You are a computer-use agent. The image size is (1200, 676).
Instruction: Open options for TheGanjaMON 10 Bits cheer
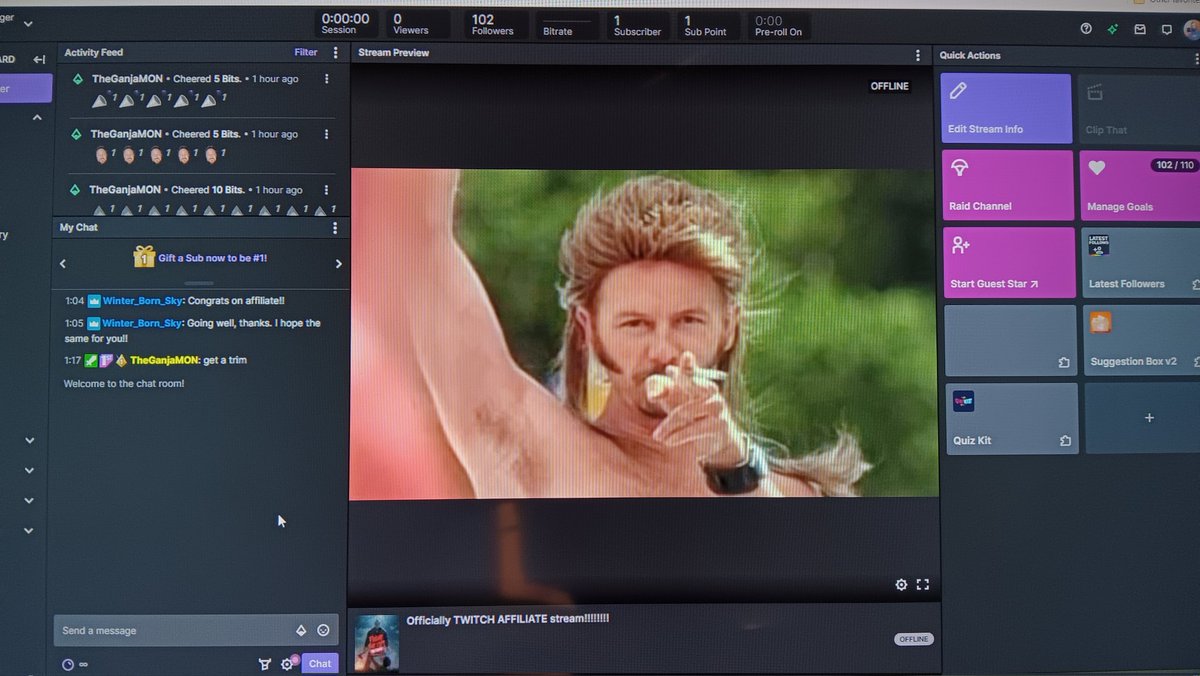(x=326, y=189)
